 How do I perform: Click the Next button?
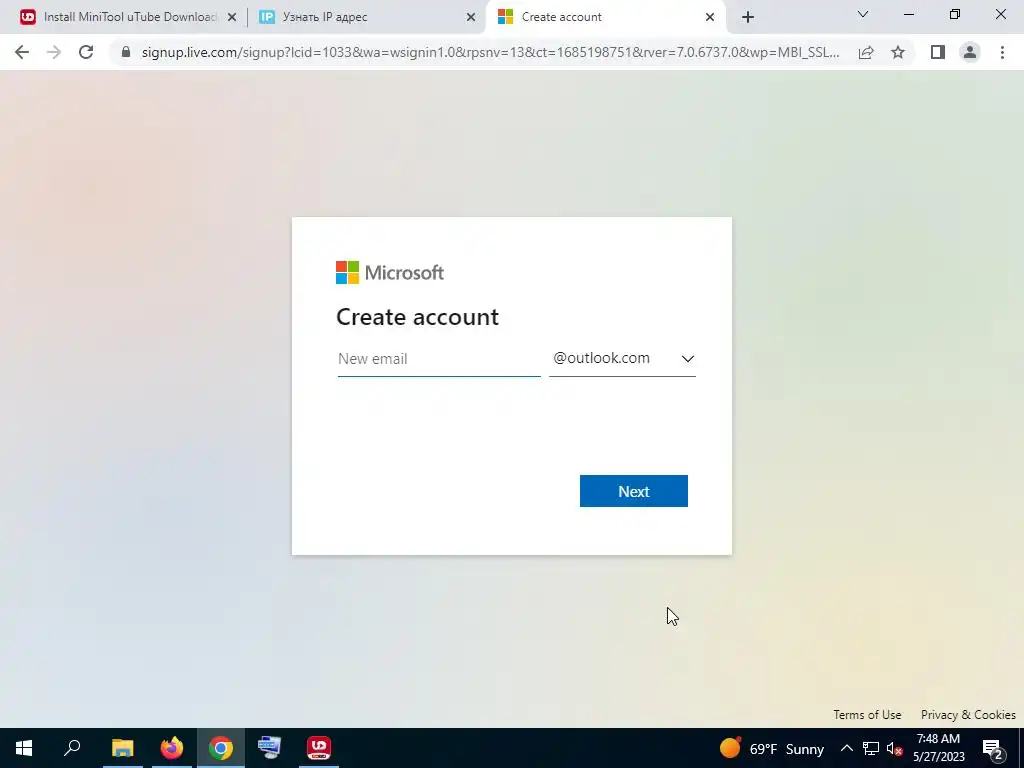click(633, 491)
